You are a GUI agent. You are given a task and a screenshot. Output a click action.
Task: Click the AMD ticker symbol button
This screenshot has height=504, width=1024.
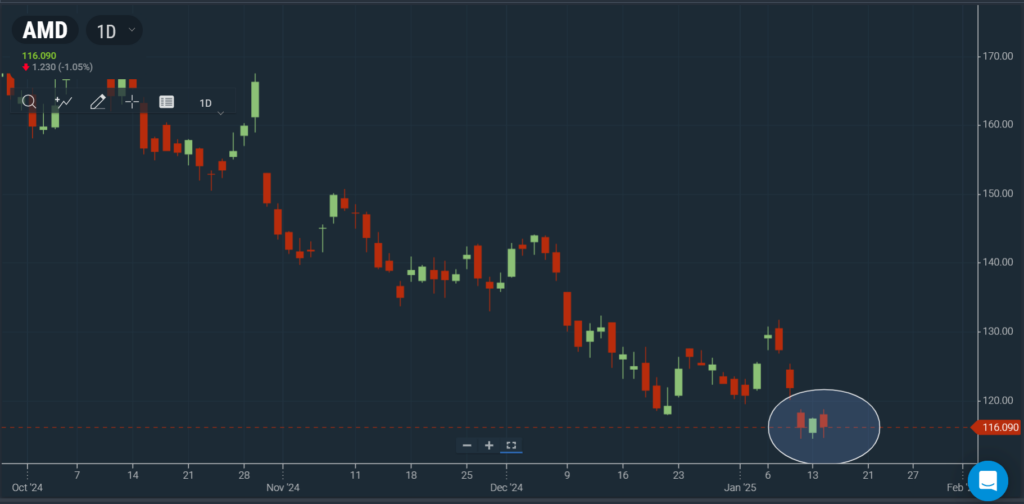[46, 31]
